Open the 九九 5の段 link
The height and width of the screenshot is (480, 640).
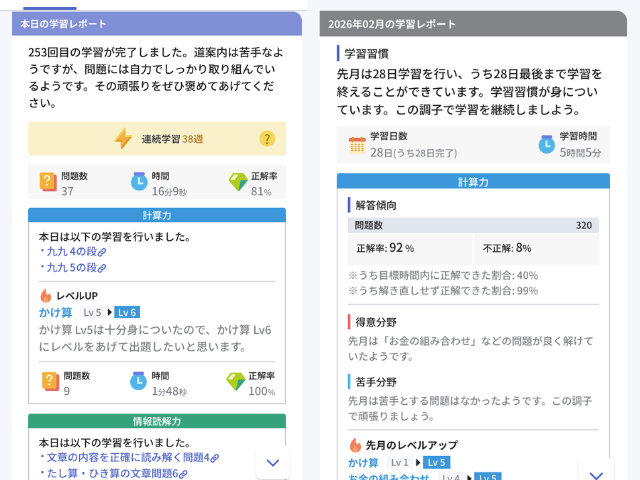tap(72, 267)
